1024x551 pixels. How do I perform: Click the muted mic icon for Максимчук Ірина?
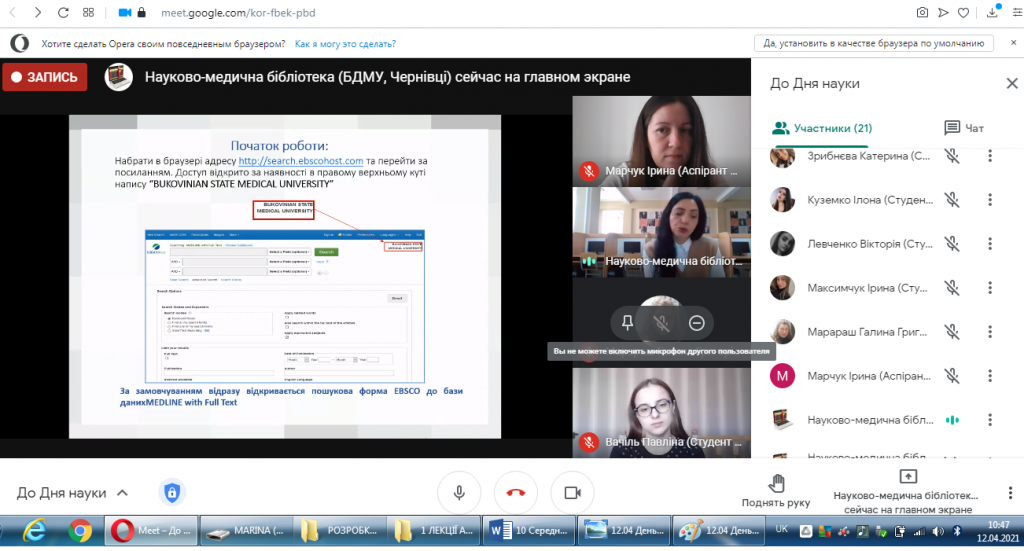[952, 287]
